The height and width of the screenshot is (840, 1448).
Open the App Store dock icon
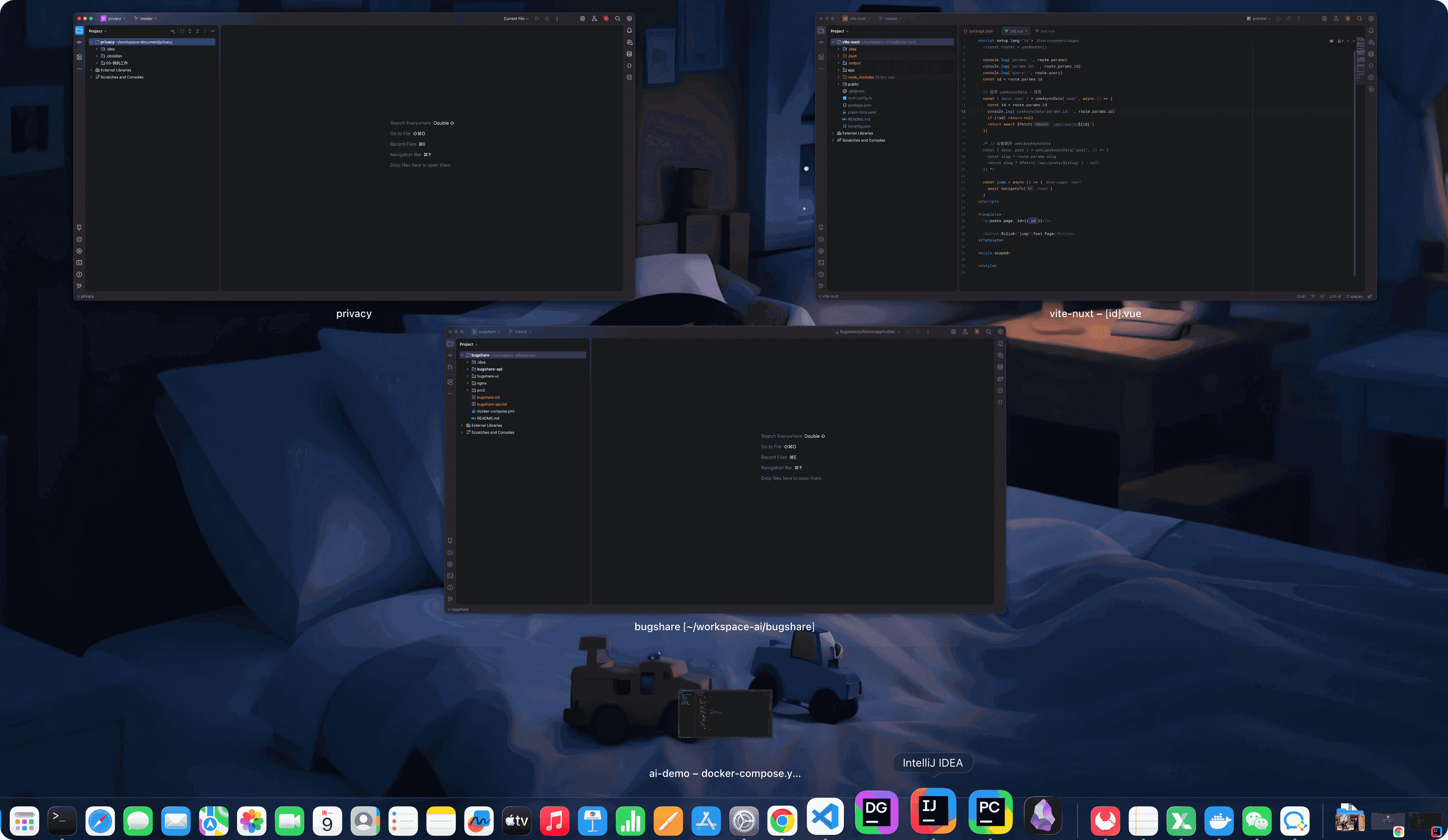706,821
